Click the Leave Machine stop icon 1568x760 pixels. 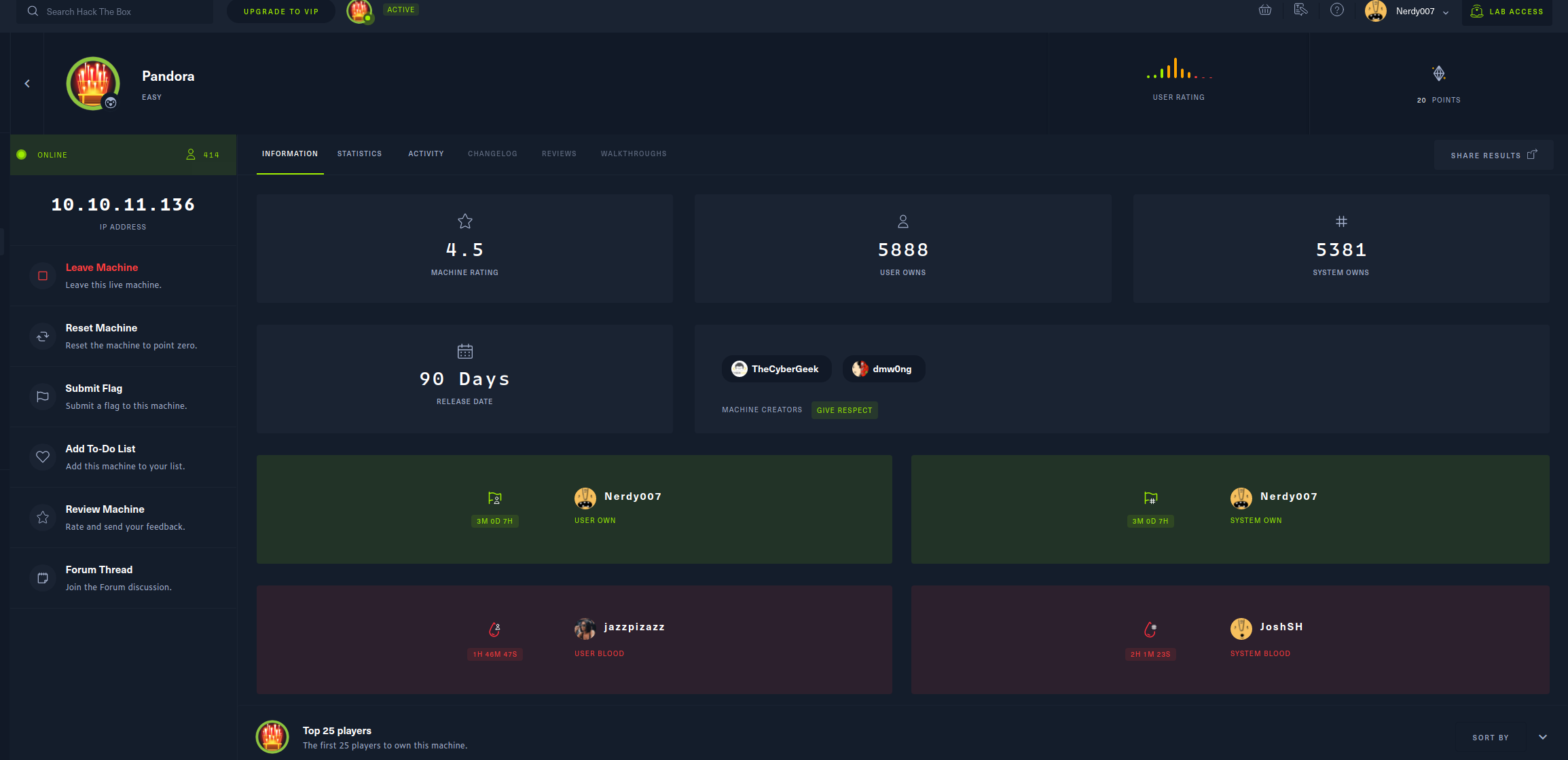click(x=43, y=276)
